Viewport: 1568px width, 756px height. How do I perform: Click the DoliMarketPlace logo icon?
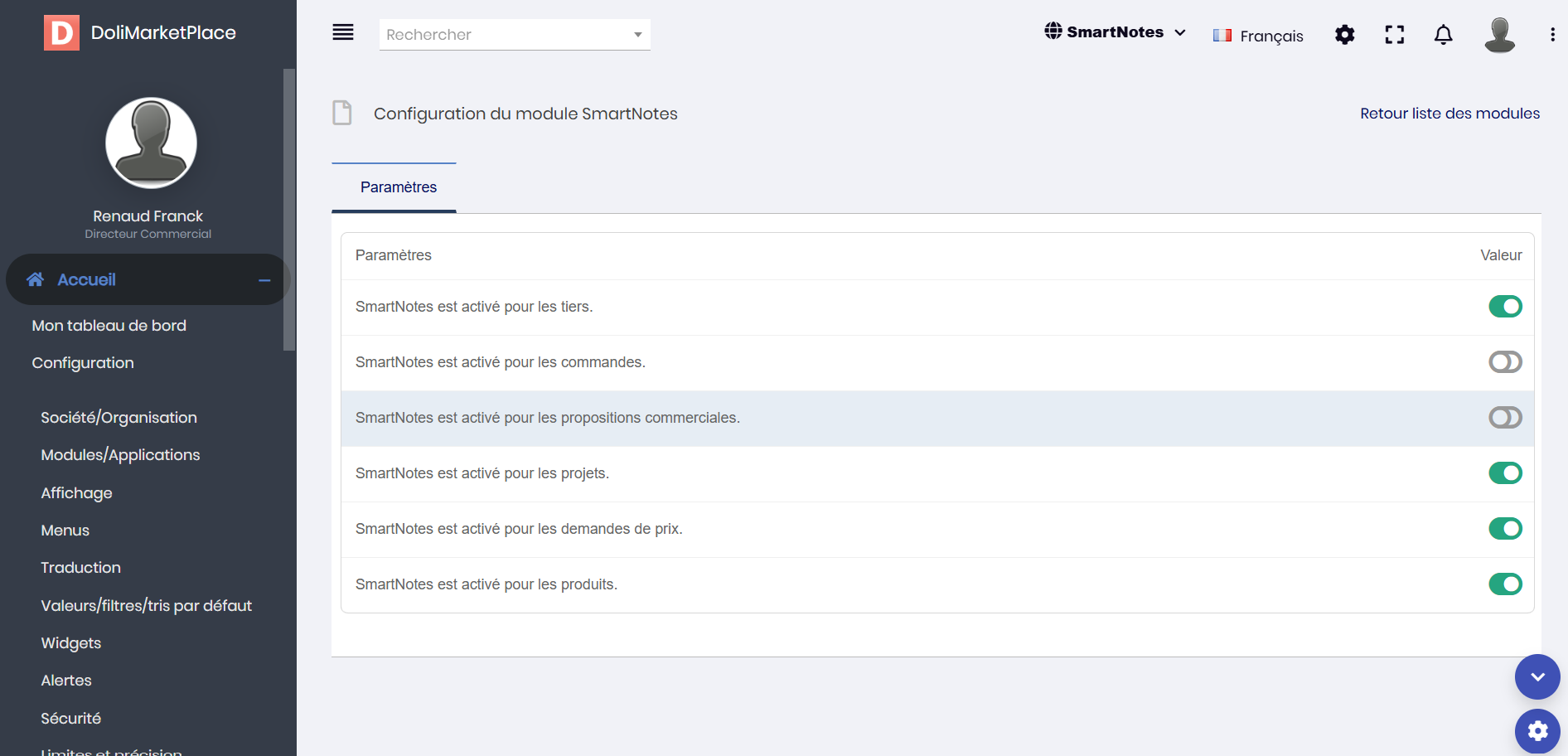(61, 32)
